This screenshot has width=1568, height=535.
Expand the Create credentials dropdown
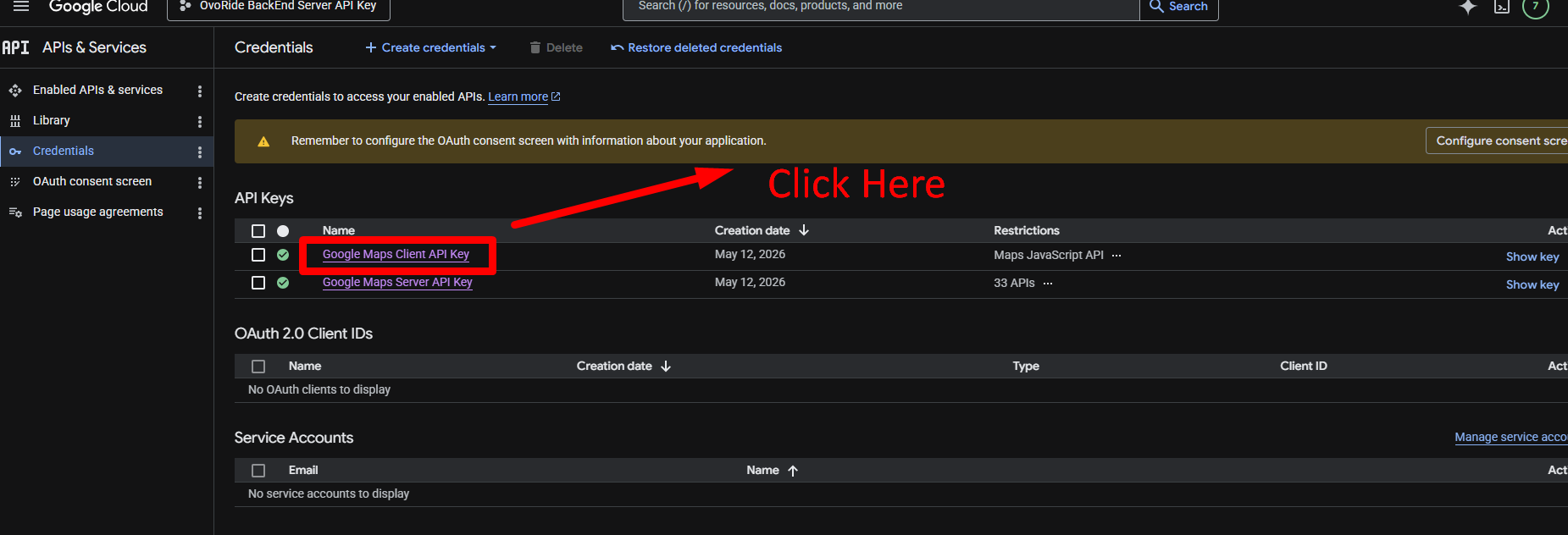click(431, 47)
